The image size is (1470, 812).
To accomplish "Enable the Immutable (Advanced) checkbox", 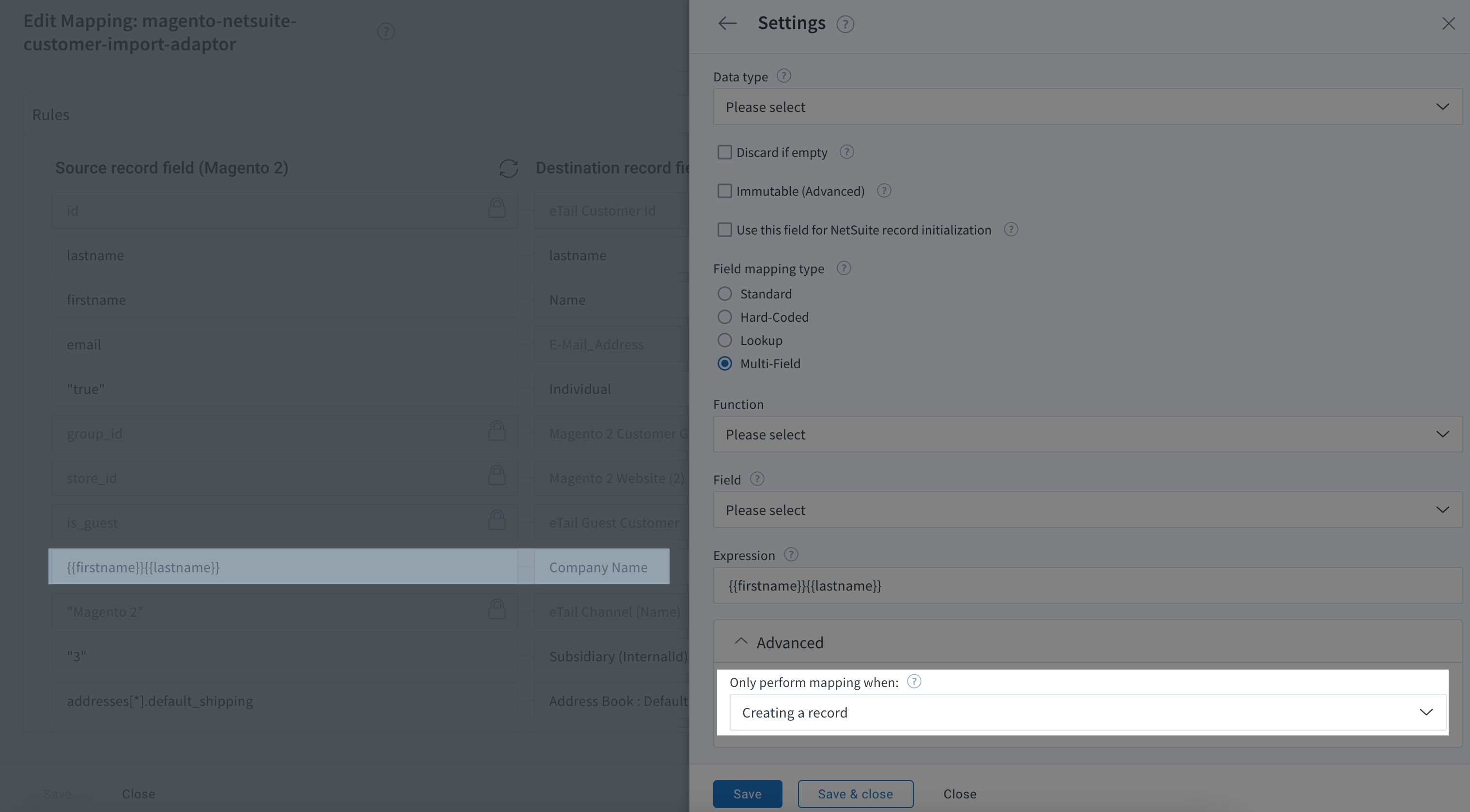I will pos(724,191).
